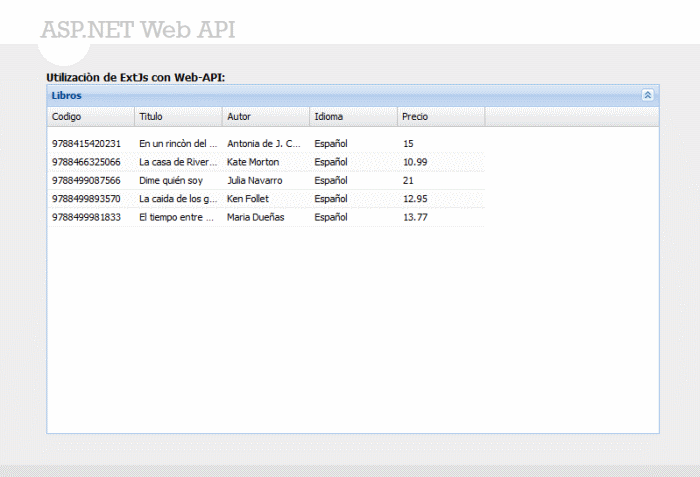The width and height of the screenshot is (700, 477).
Task: Click the price cell 12.95
Action: (x=415, y=199)
